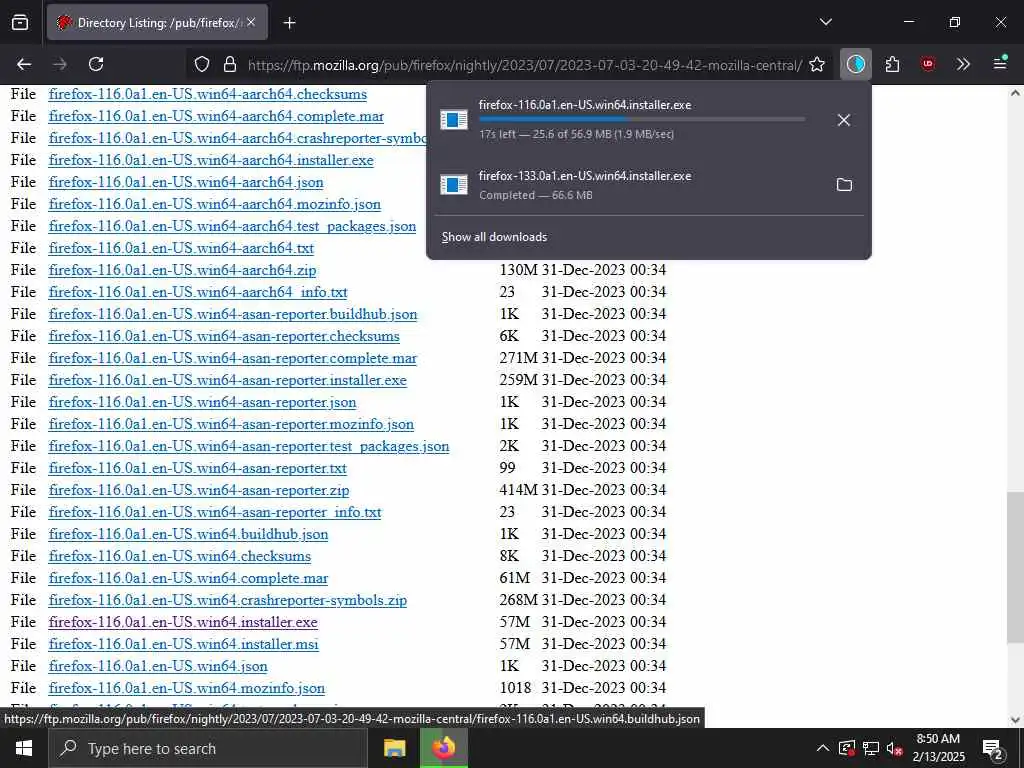Open the uBlock Origin extension icon
Screen dimensions: 1024x768
(928, 64)
